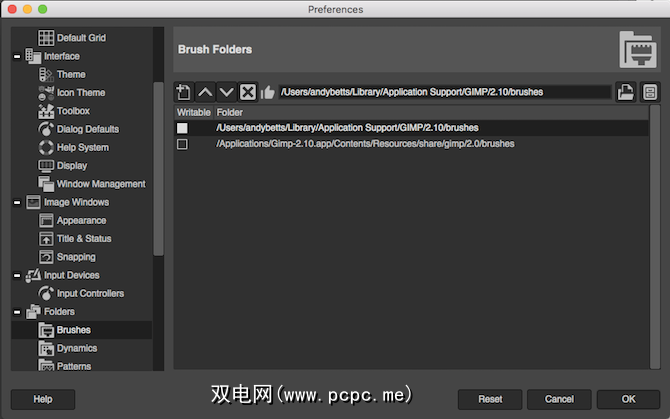Click the Cancel button

tap(559, 399)
